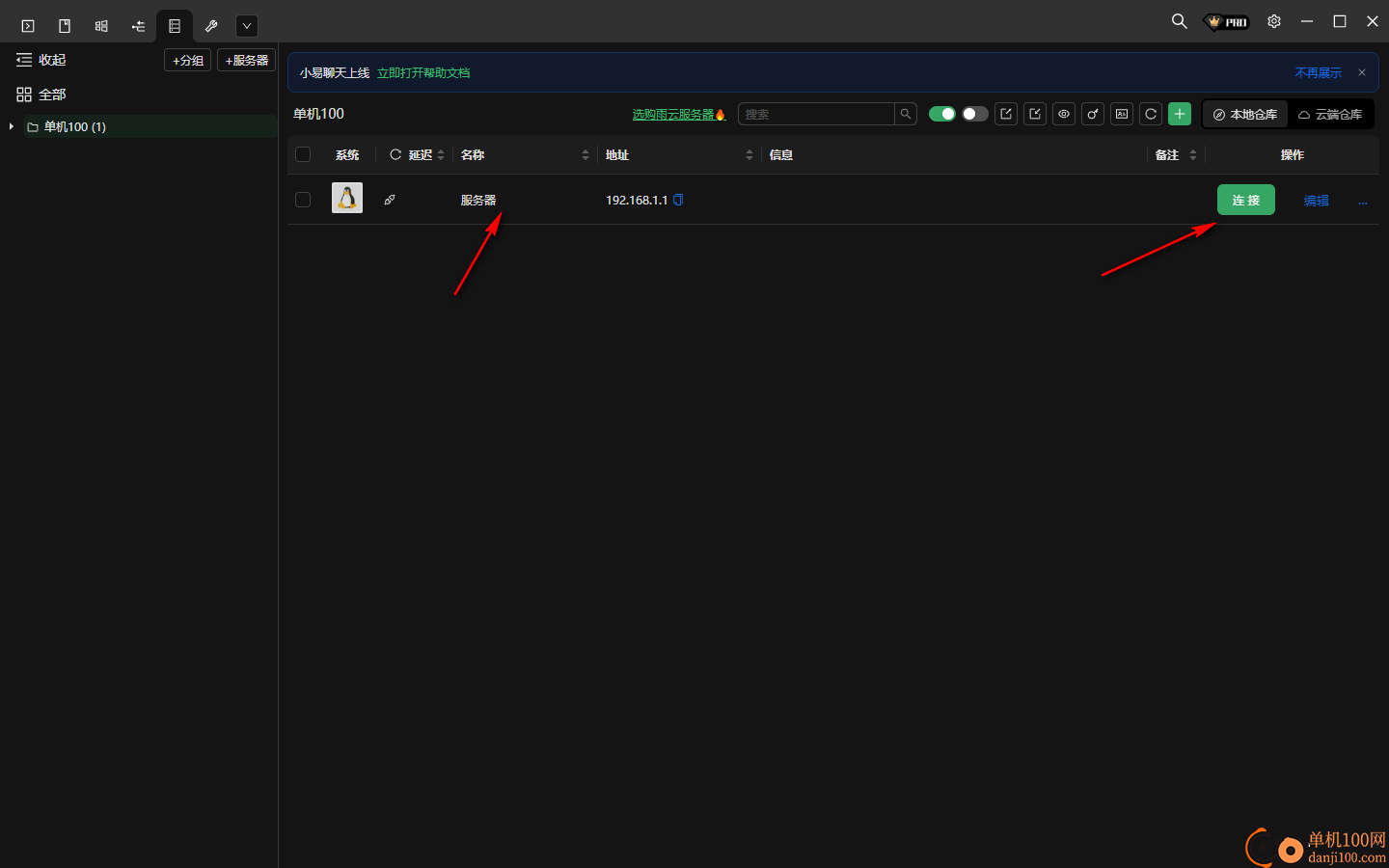The height and width of the screenshot is (868, 1389).
Task: Refresh latency icon in 延迟 header
Action: click(x=395, y=154)
